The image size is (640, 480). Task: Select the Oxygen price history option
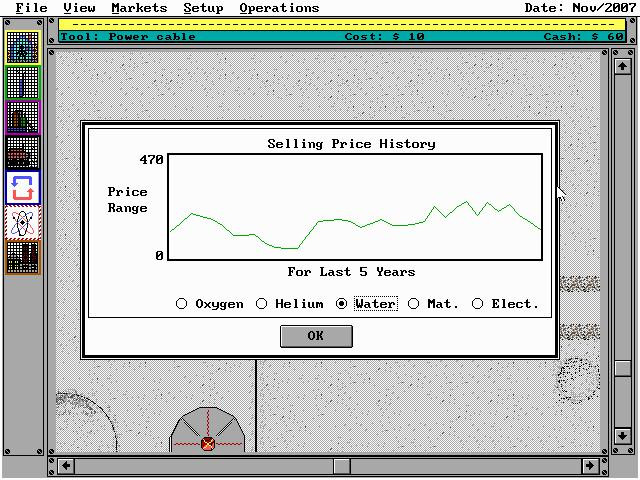click(x=182, y=304)
